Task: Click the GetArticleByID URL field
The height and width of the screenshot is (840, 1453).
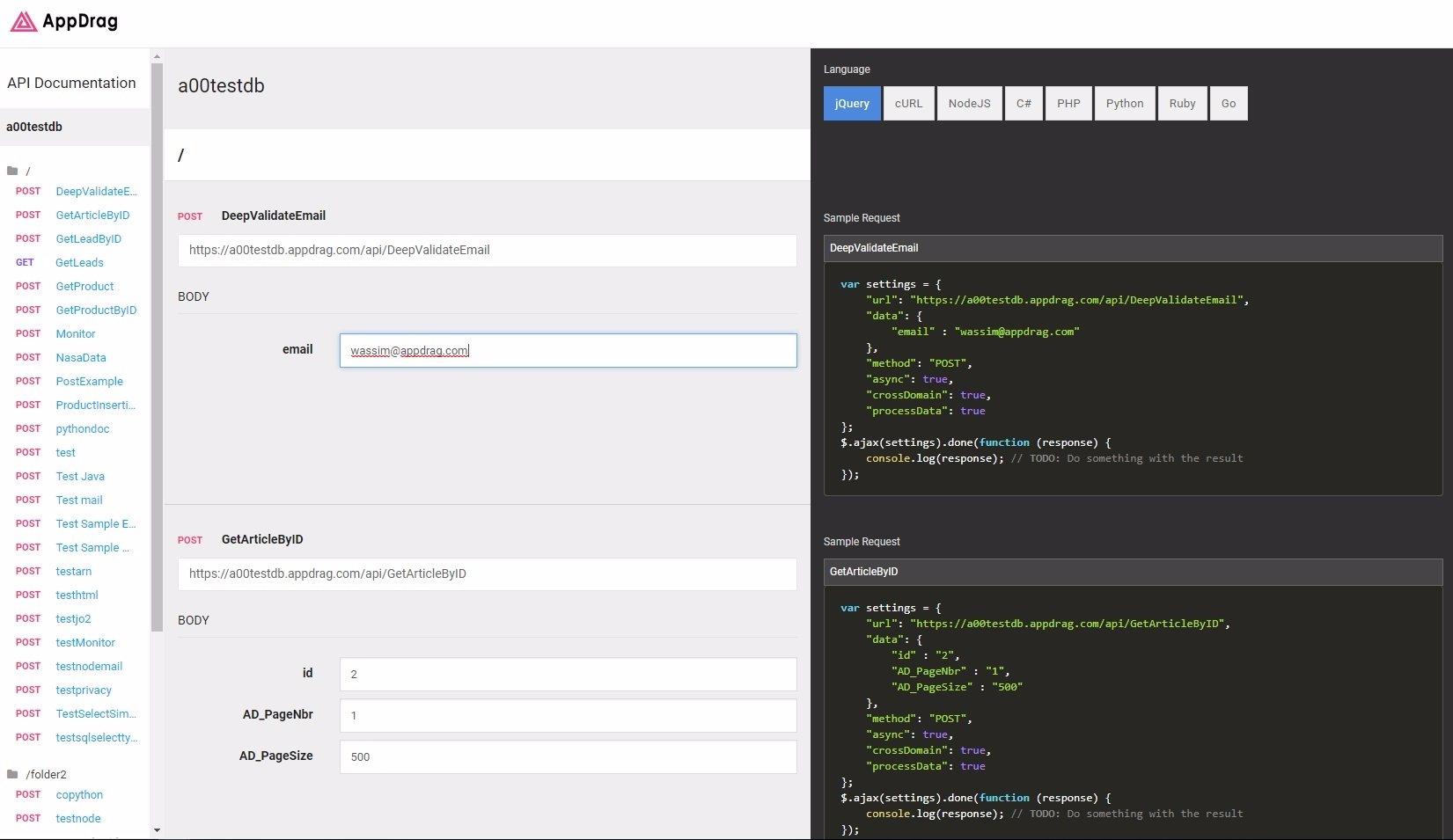Action: point(488,573)
